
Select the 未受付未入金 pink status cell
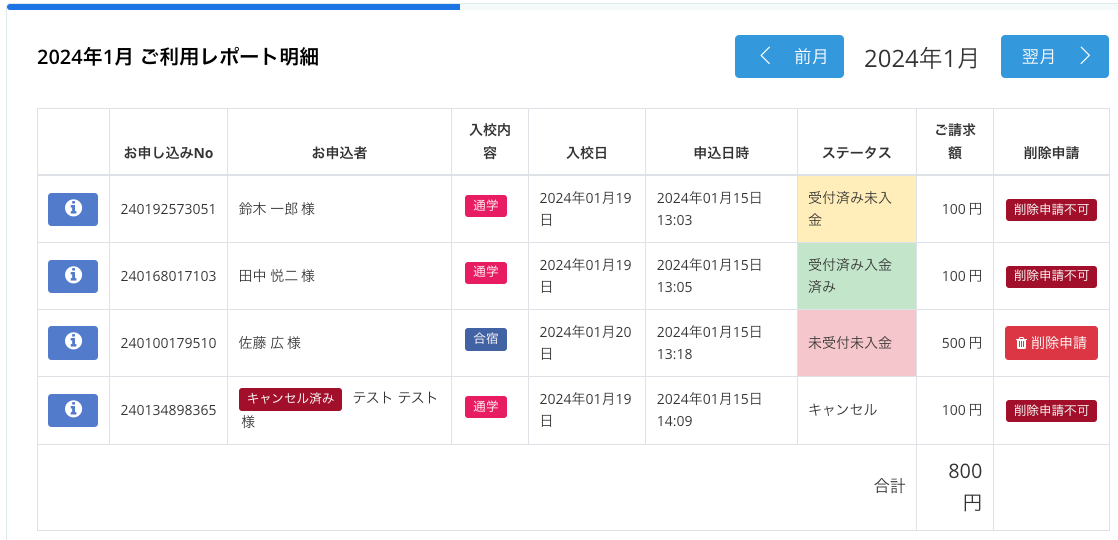(856, 342)
